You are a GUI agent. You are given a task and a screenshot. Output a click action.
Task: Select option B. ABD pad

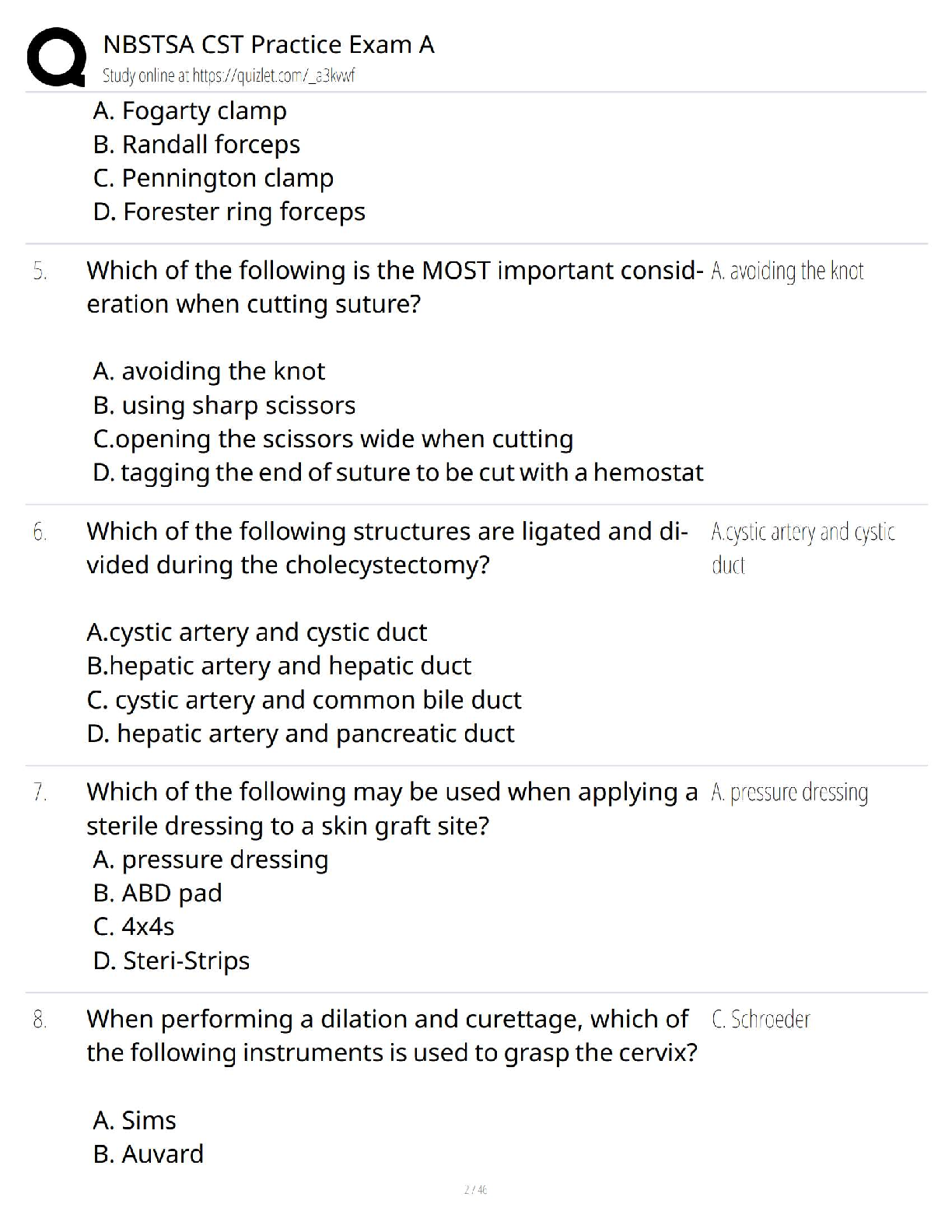tap(157, 893)
